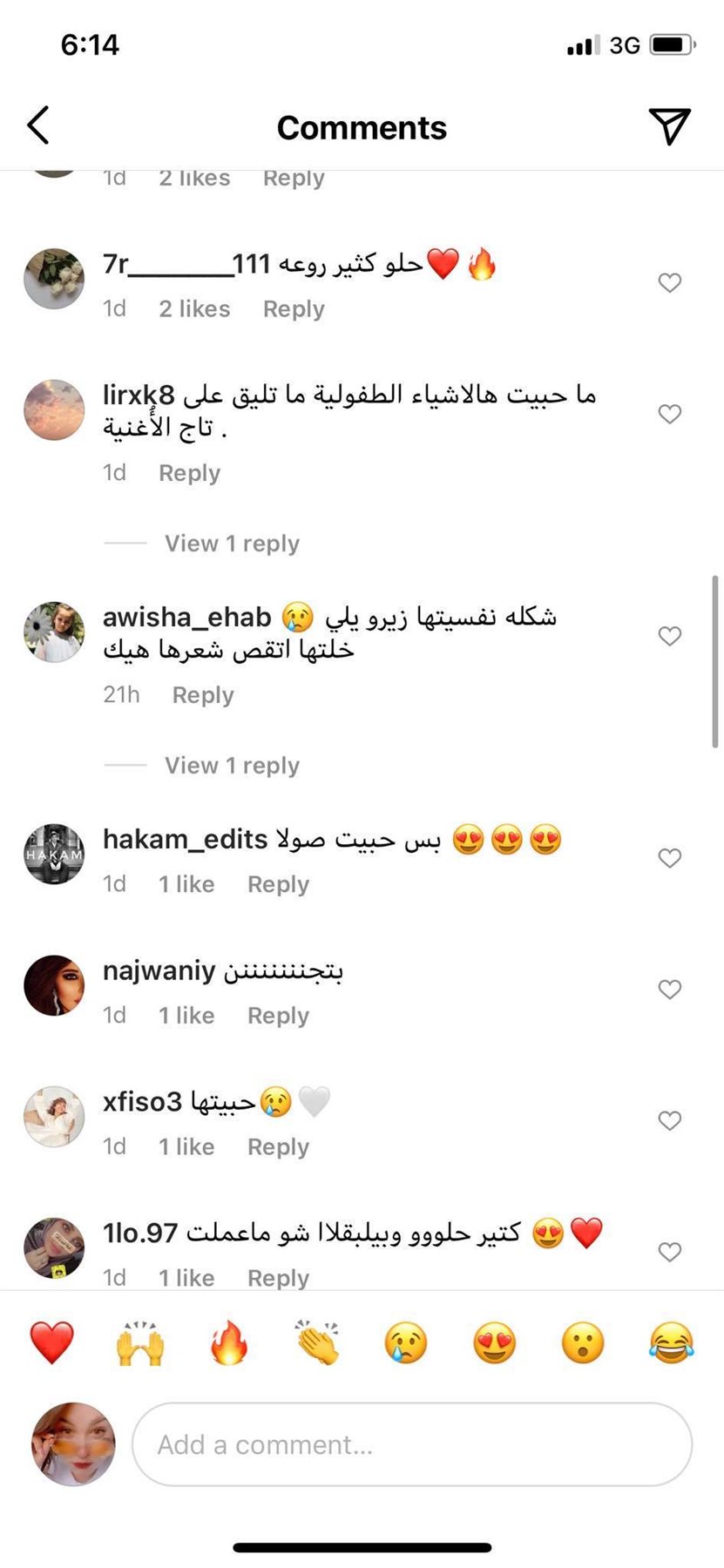Focus the Add a comment field
Screen dimensions: 724x1568
(412, 1444)
